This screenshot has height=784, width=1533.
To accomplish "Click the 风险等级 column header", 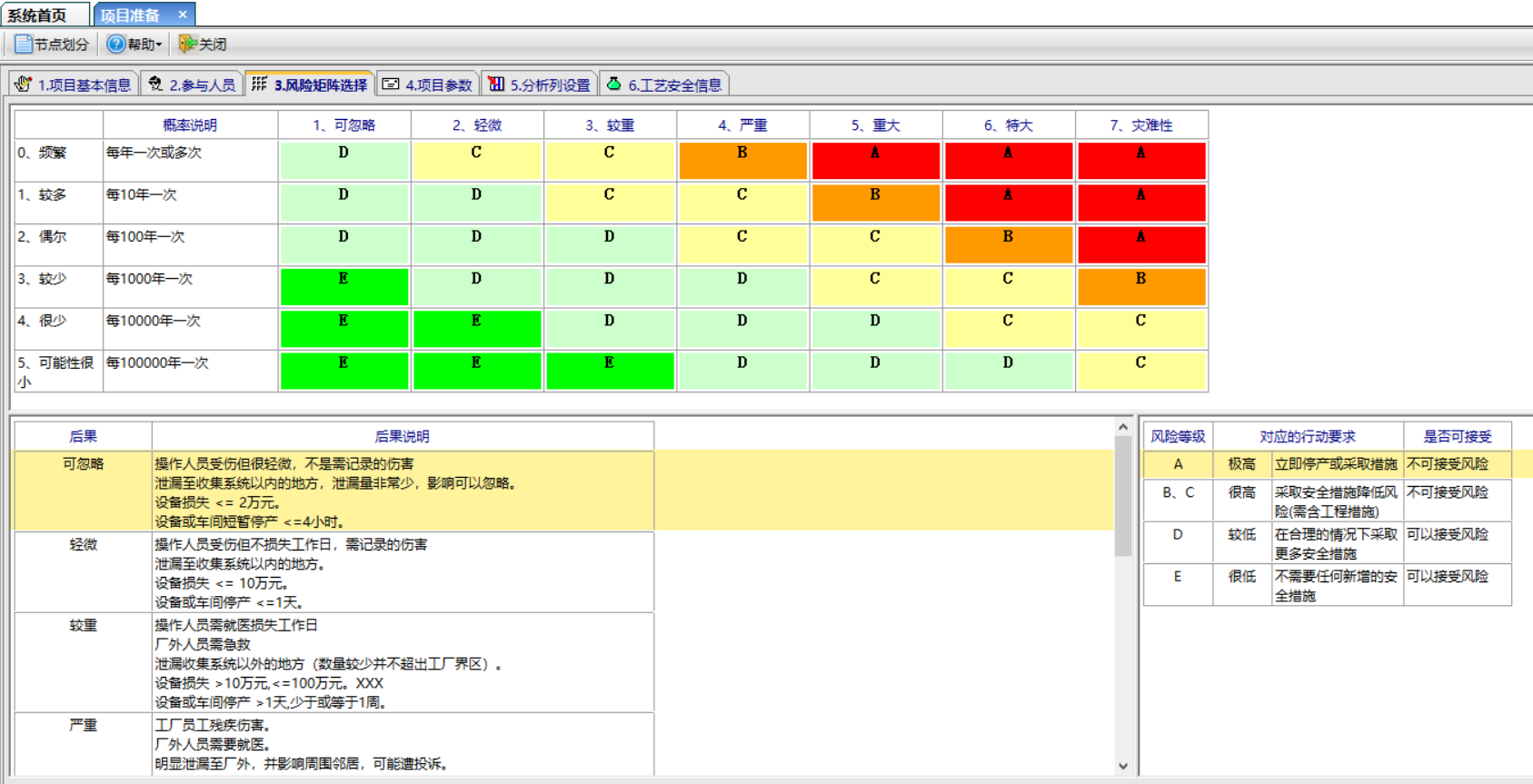I will click(x=1178, y=436).
